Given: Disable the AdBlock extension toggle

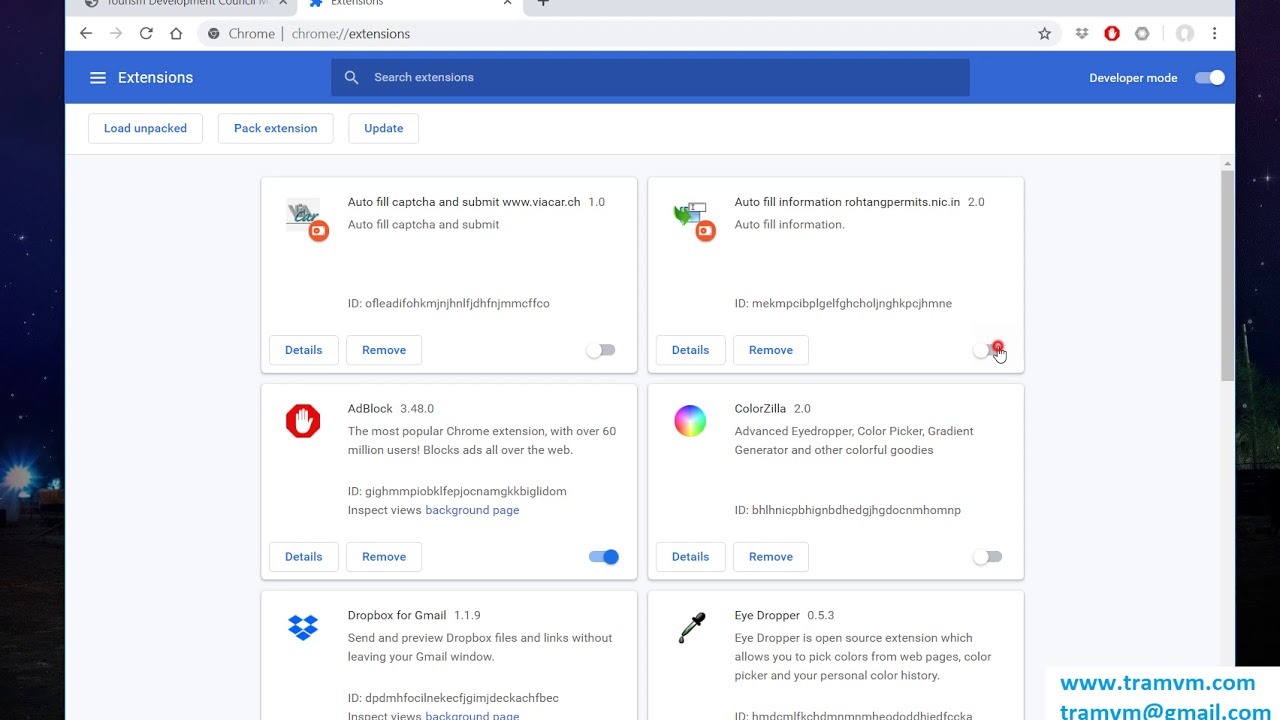Looking at the screenshot, I should pos(603,557).
